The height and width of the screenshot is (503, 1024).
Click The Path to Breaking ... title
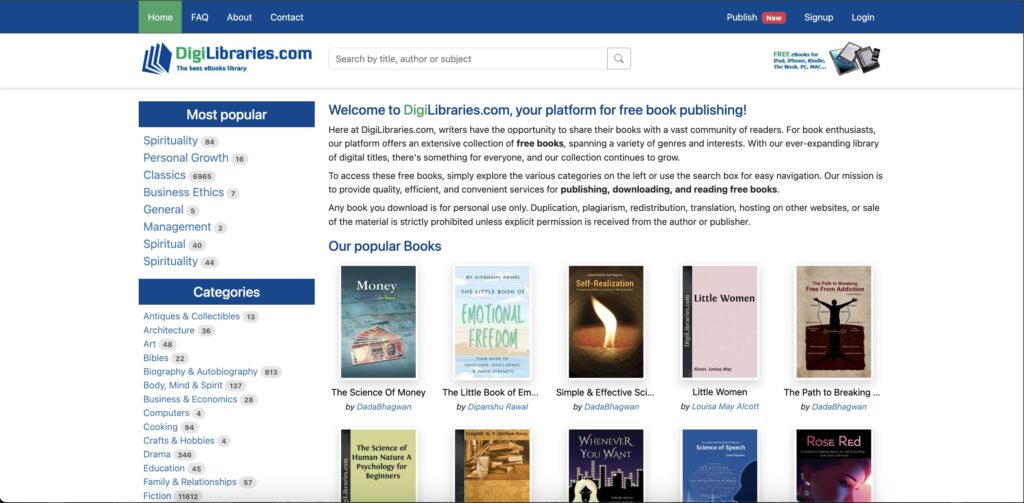[832, 393]
